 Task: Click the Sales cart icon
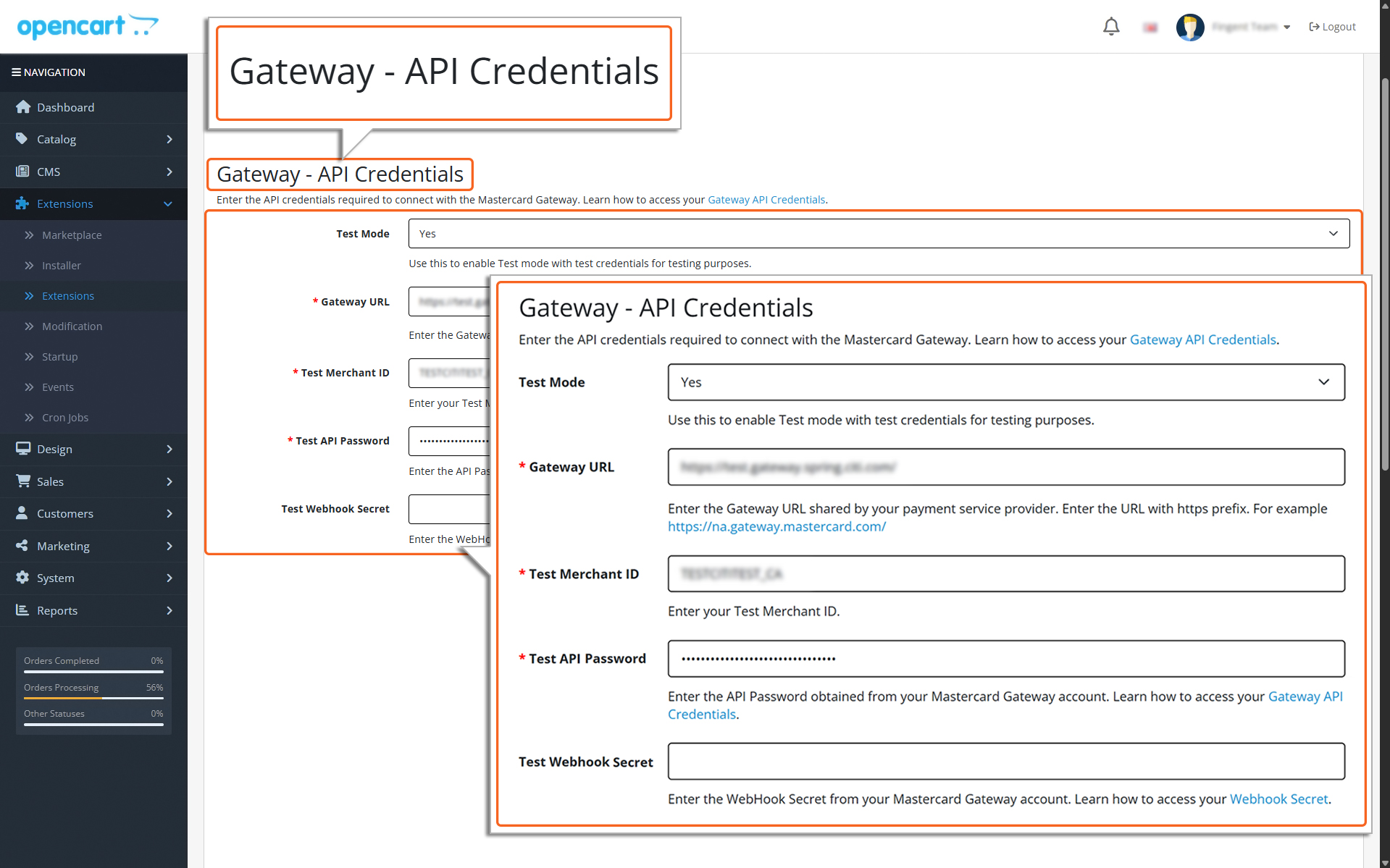[x=23, y=481]
